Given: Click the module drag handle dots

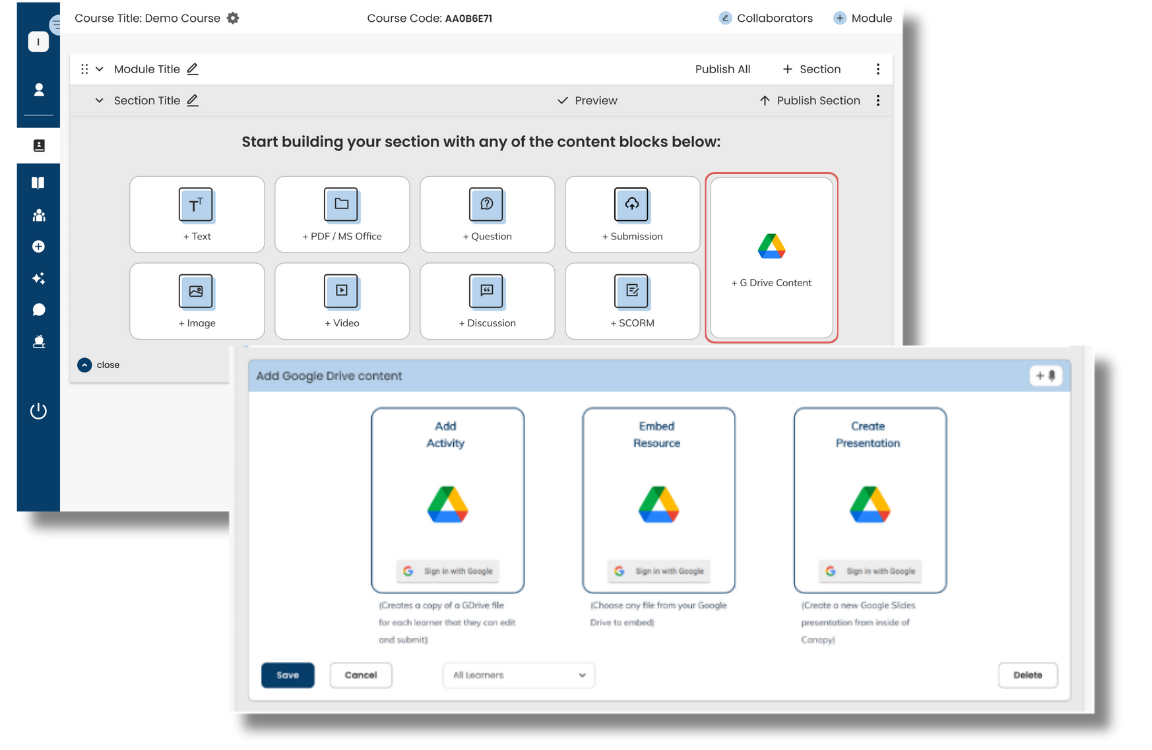Looking at the screenshot, I should coord(84,69).
